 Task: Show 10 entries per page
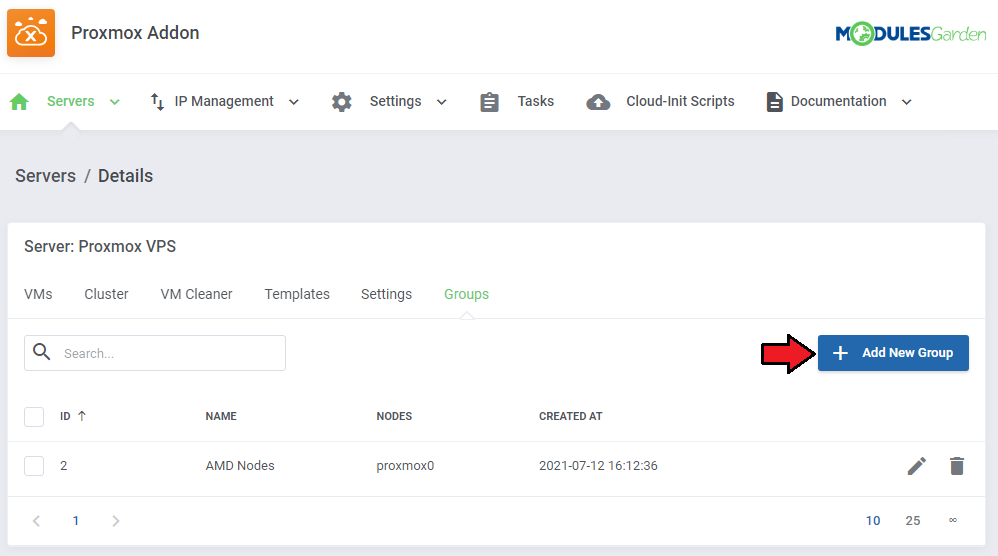[x=873, y=521]
